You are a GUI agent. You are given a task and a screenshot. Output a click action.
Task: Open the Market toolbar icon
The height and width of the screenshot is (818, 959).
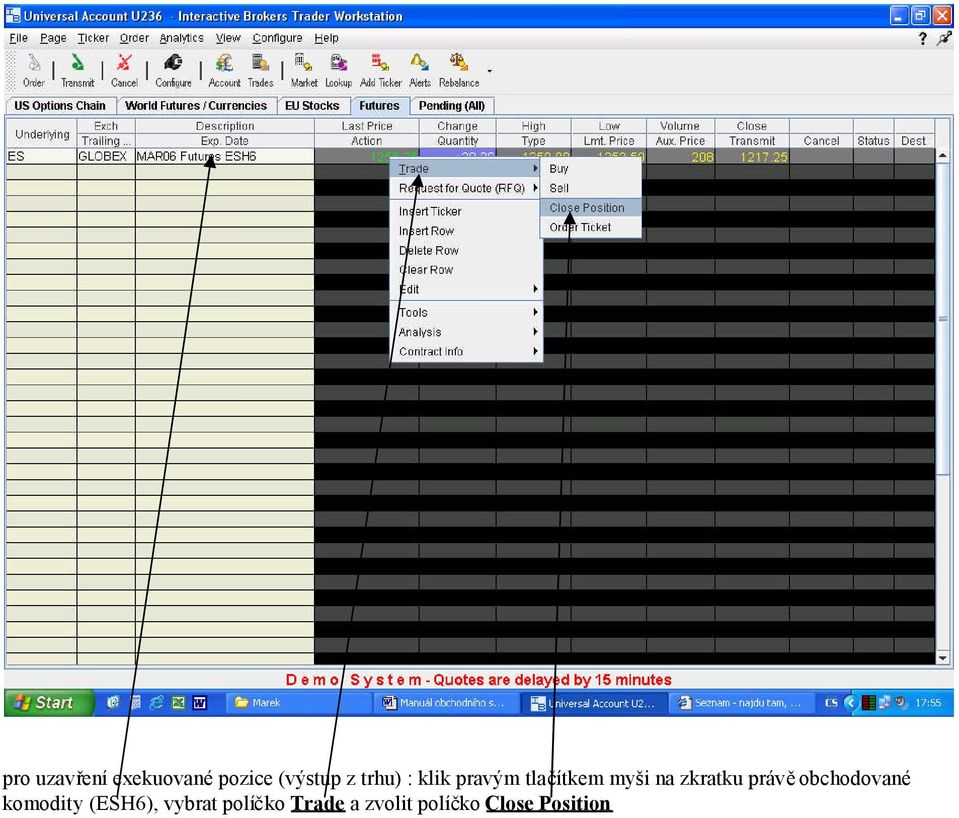(x=304, y=70)
